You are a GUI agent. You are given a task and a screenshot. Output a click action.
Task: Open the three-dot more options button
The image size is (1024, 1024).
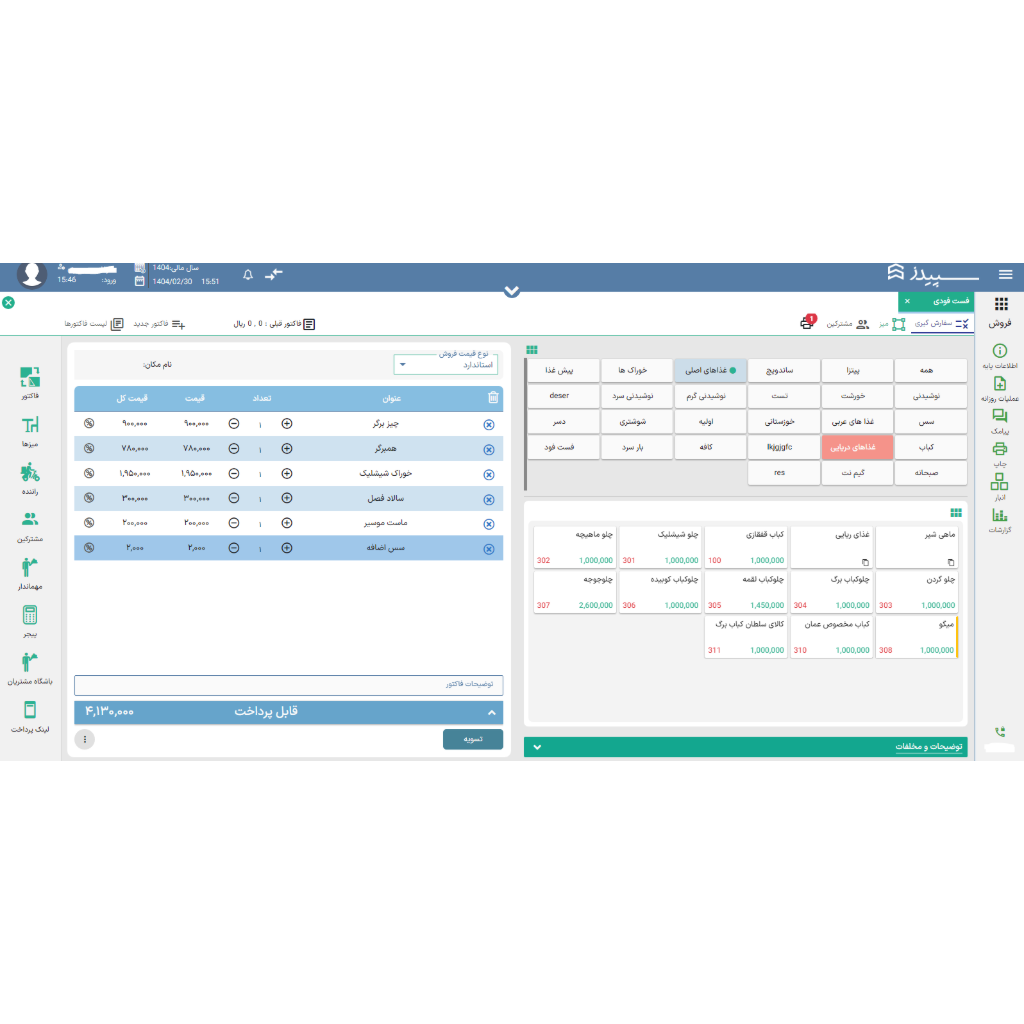(x=85, y=739)
